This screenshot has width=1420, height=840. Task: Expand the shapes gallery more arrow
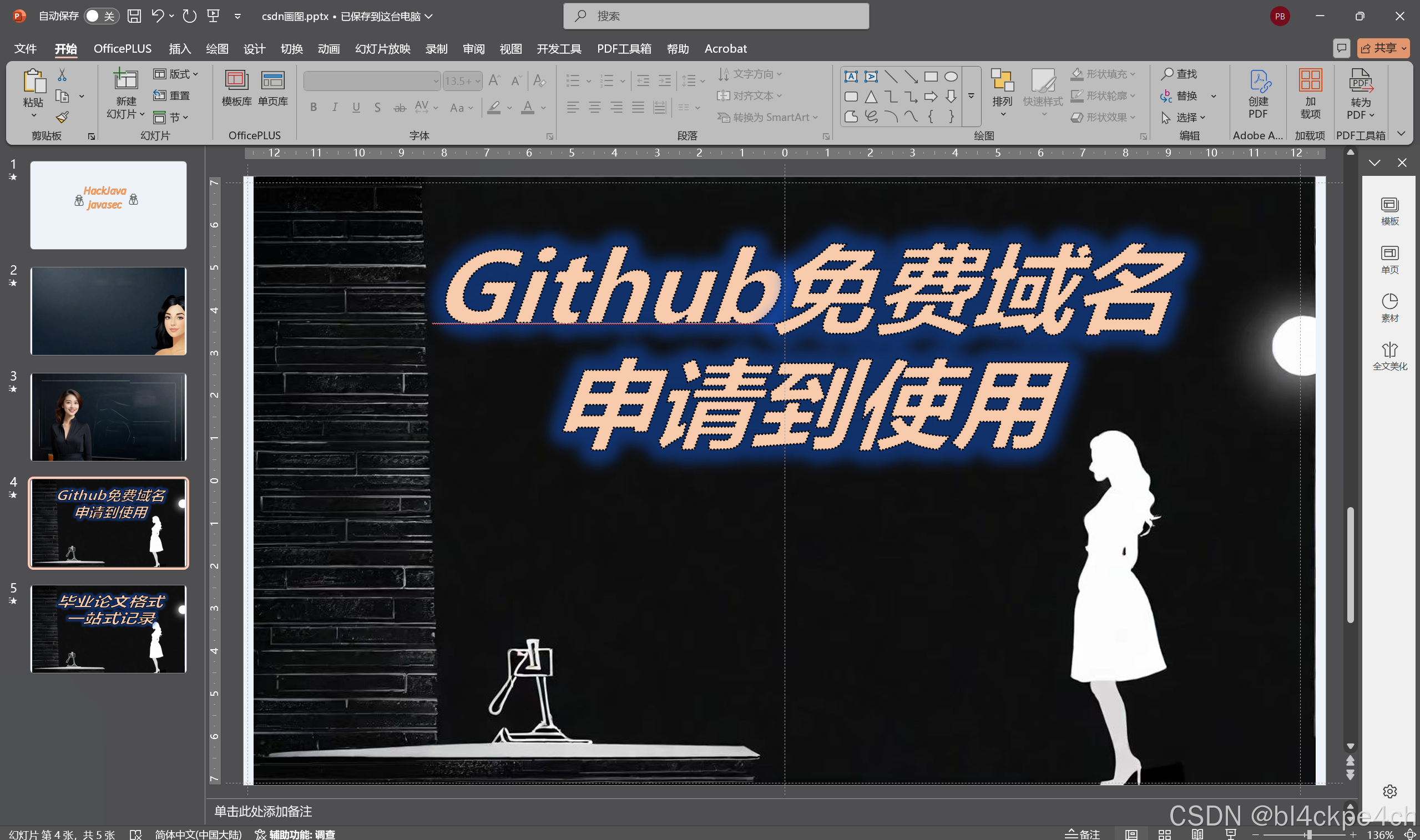971,95
